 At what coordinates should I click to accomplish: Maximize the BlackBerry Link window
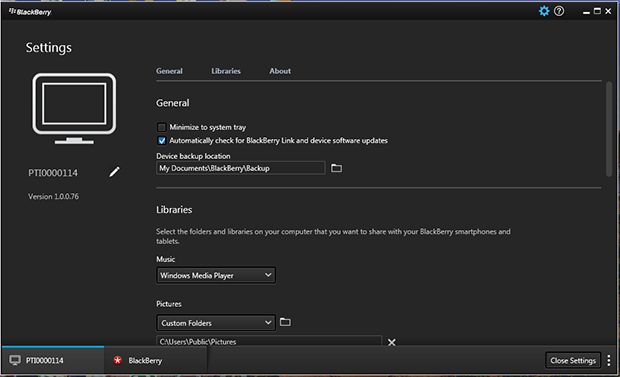(597, 11)
